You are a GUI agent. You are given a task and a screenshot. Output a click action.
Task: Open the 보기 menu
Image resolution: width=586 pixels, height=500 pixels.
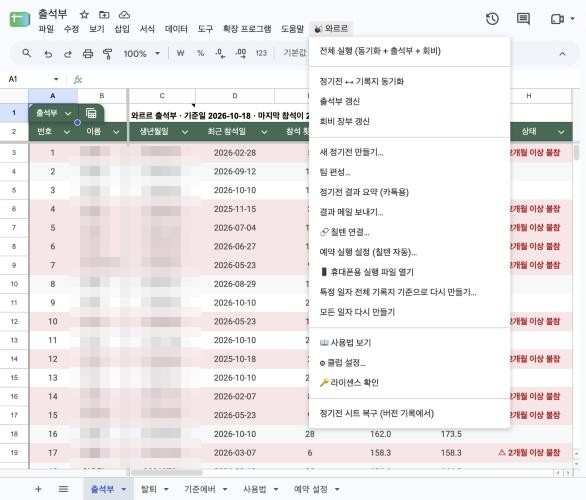[96, 29]
